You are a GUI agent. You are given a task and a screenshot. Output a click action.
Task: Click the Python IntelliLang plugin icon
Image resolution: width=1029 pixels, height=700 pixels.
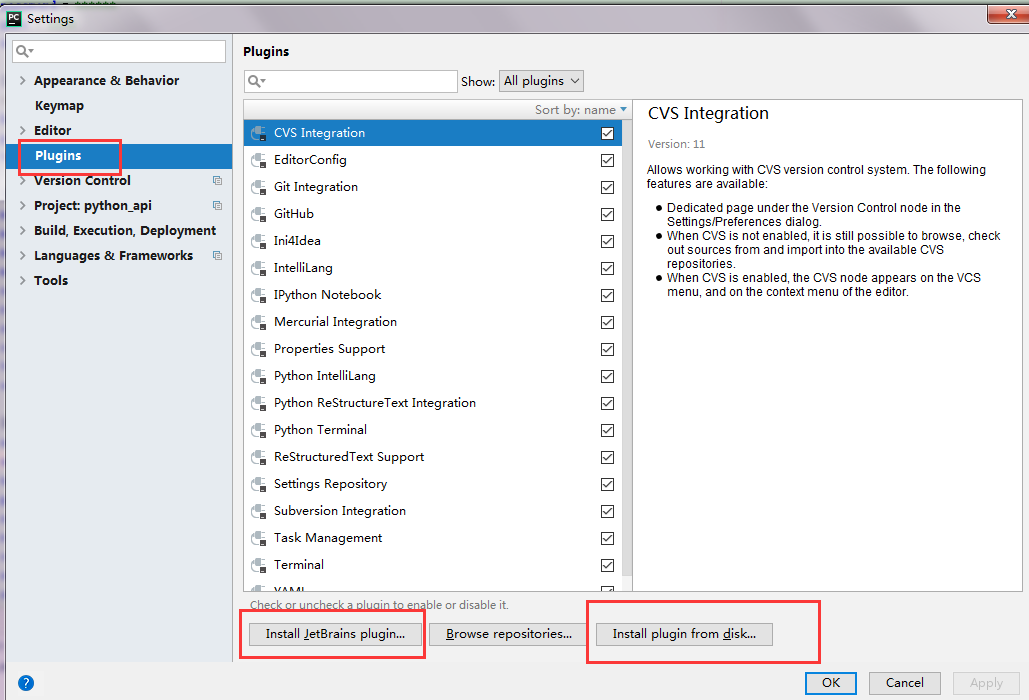(259, 376)
